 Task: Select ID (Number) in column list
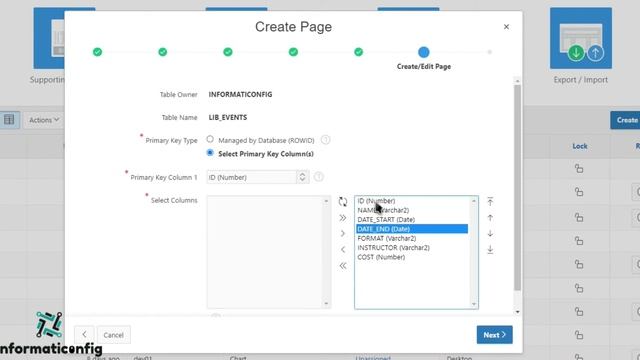[x=412, y=201]
